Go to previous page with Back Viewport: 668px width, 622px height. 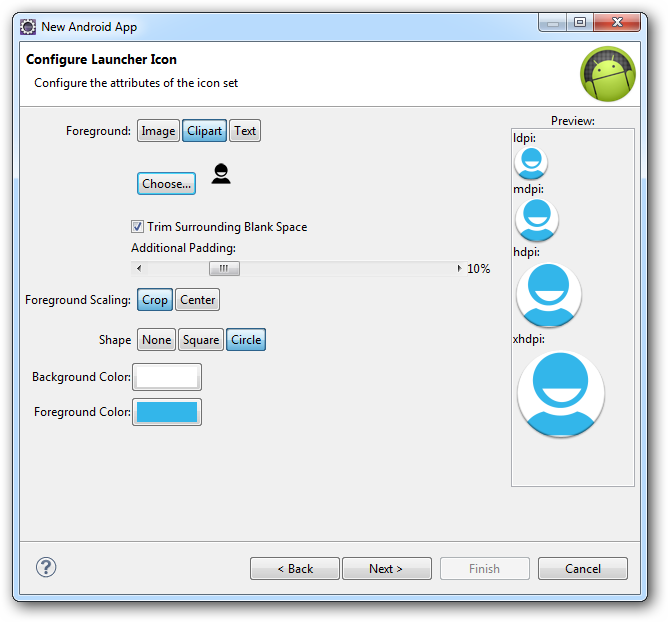click(295, 568)
